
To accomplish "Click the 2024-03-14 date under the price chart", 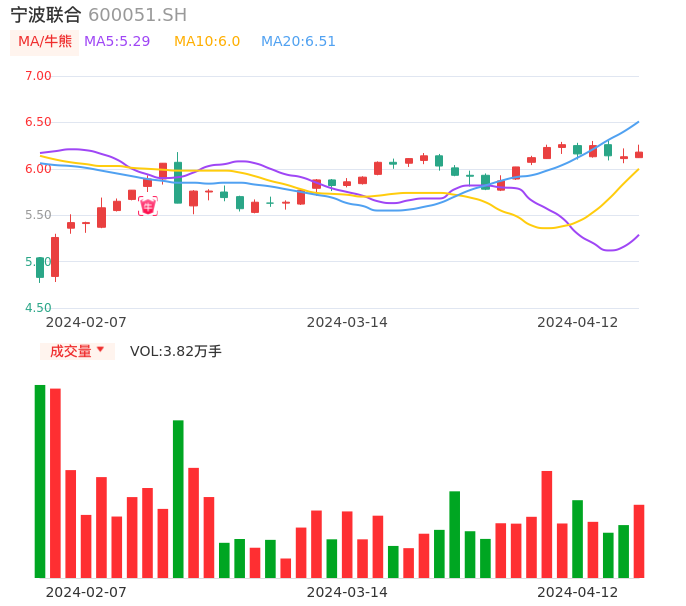I will coord(347,322).
